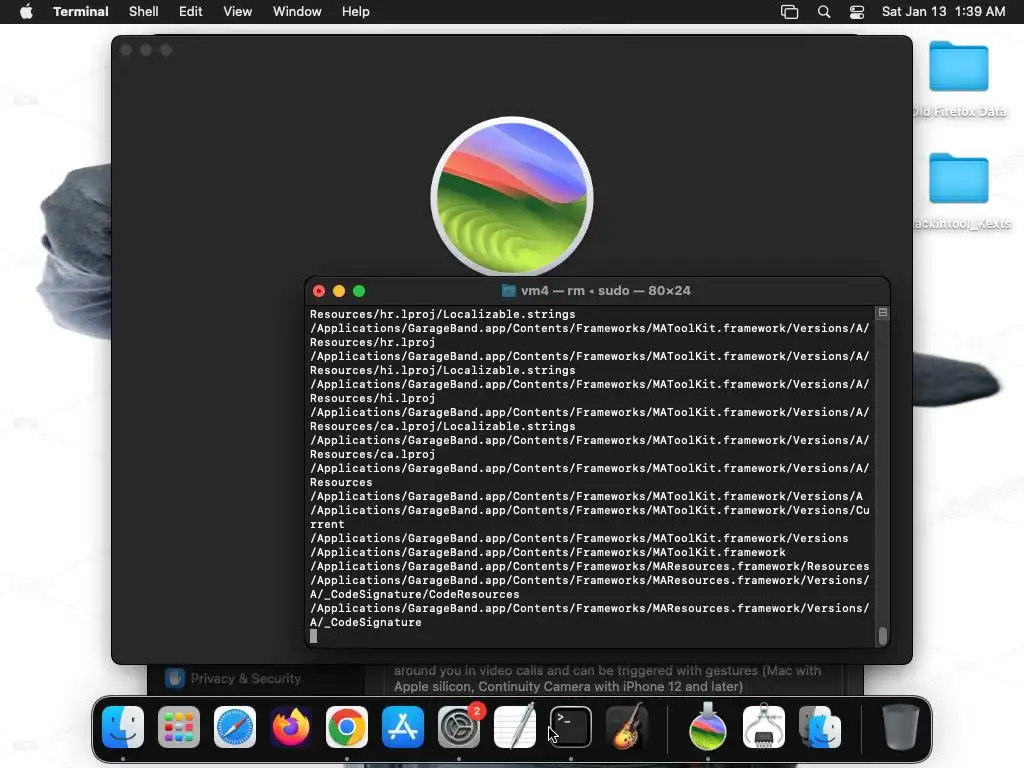Launch Firefox from the Dock

click(291, 727)
